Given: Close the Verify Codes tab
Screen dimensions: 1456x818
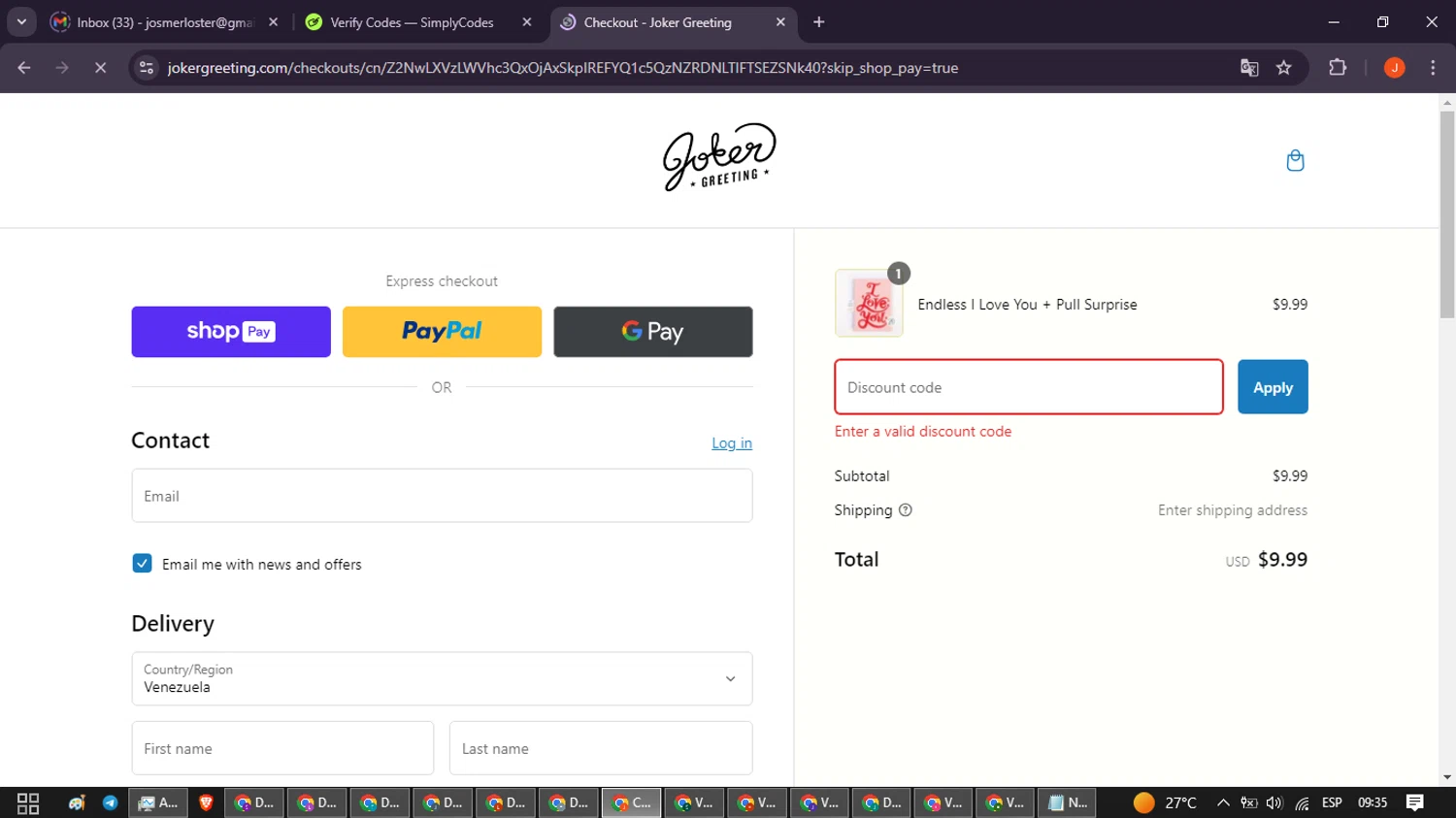Looking at the screenshot, I should pos(527,22).
